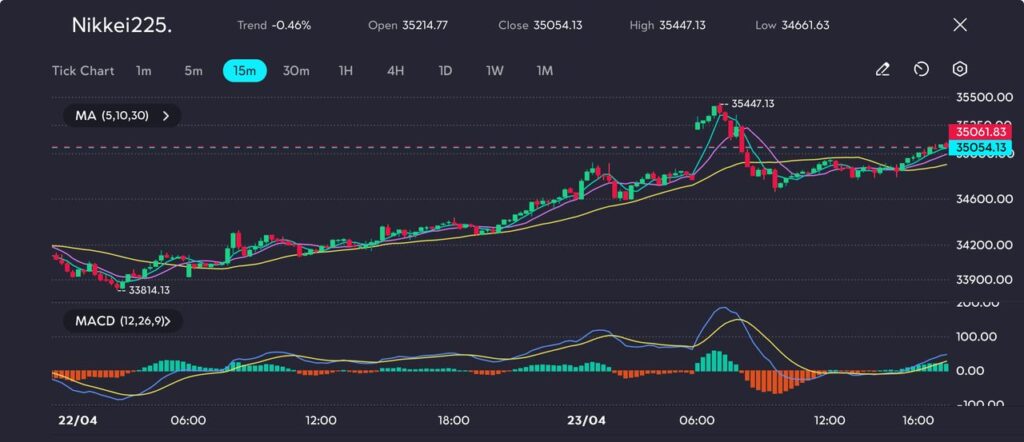Click the red 35061.83 price label
Screen dimensions: 1024x442
[x=980, y=131]
